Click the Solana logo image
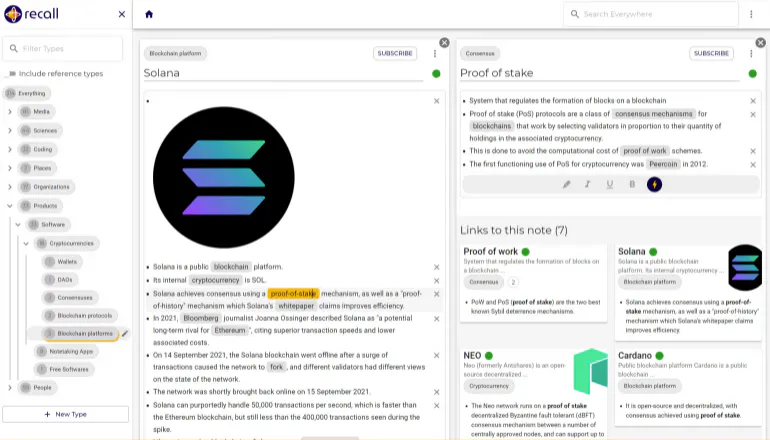Image resolution: width=770 pixels, height=440 pixels. [x=224, y=177]
